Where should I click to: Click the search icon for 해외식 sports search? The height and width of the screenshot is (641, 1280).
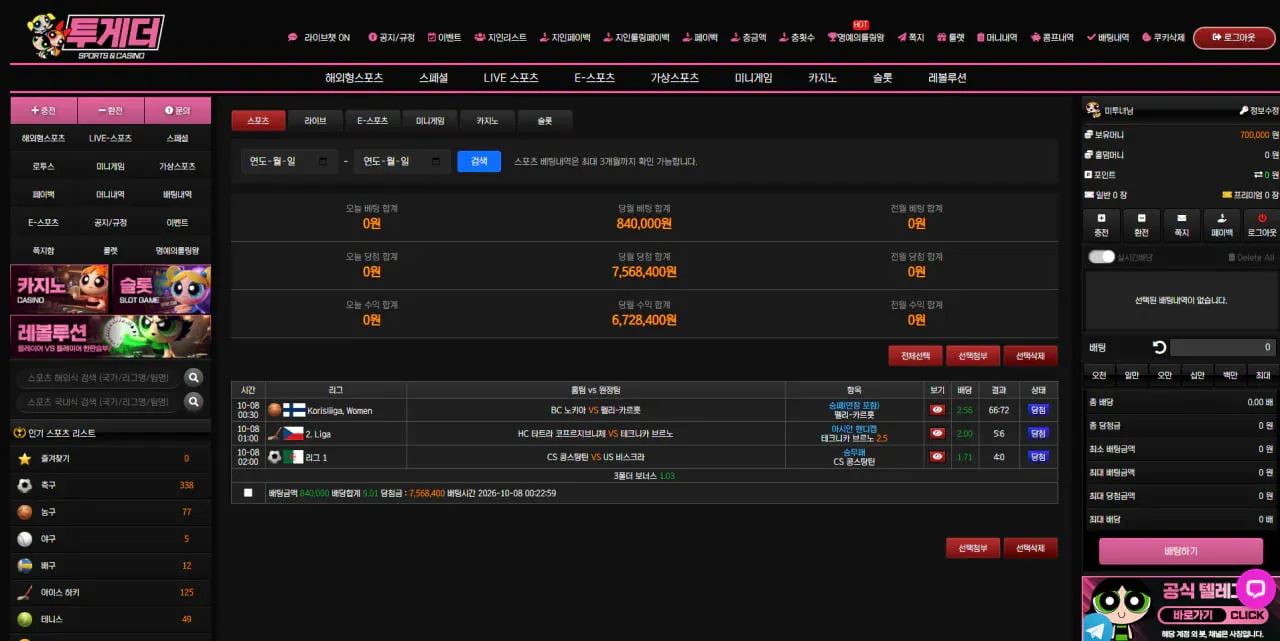point(194,377)
